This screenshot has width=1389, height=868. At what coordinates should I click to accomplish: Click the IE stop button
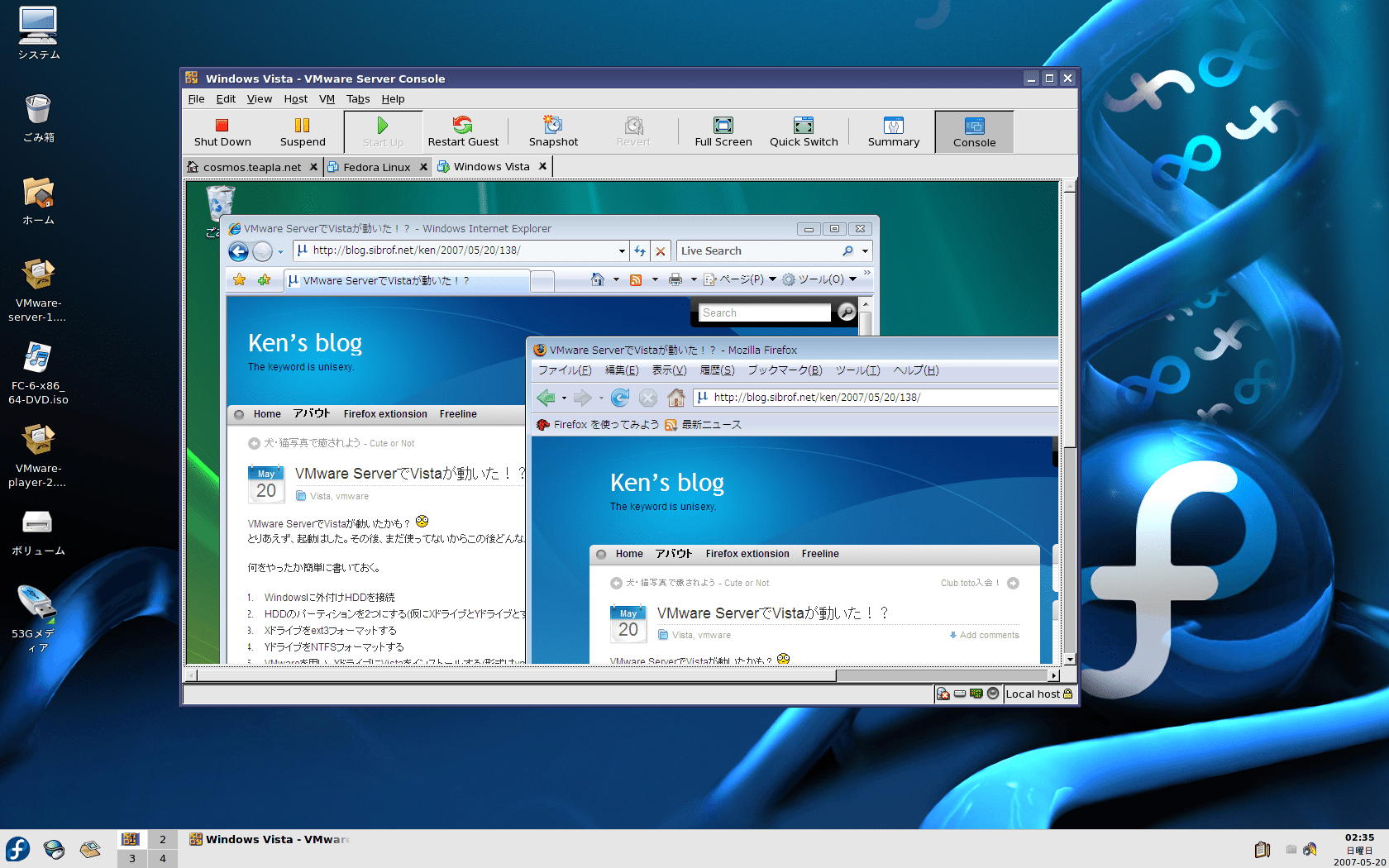(x=661, y=250)
